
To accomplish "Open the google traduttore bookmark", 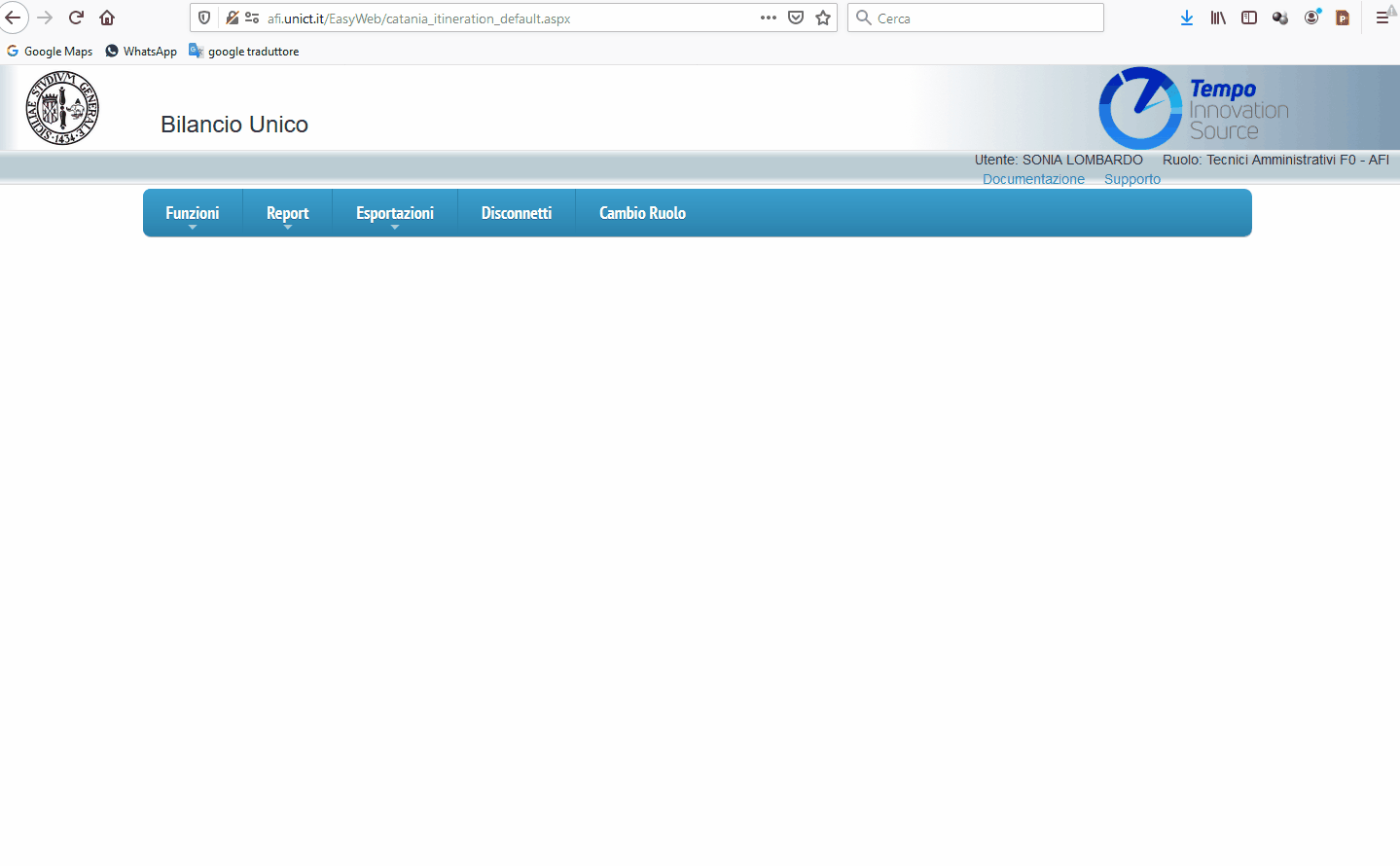I will click(x=244, y=52).
